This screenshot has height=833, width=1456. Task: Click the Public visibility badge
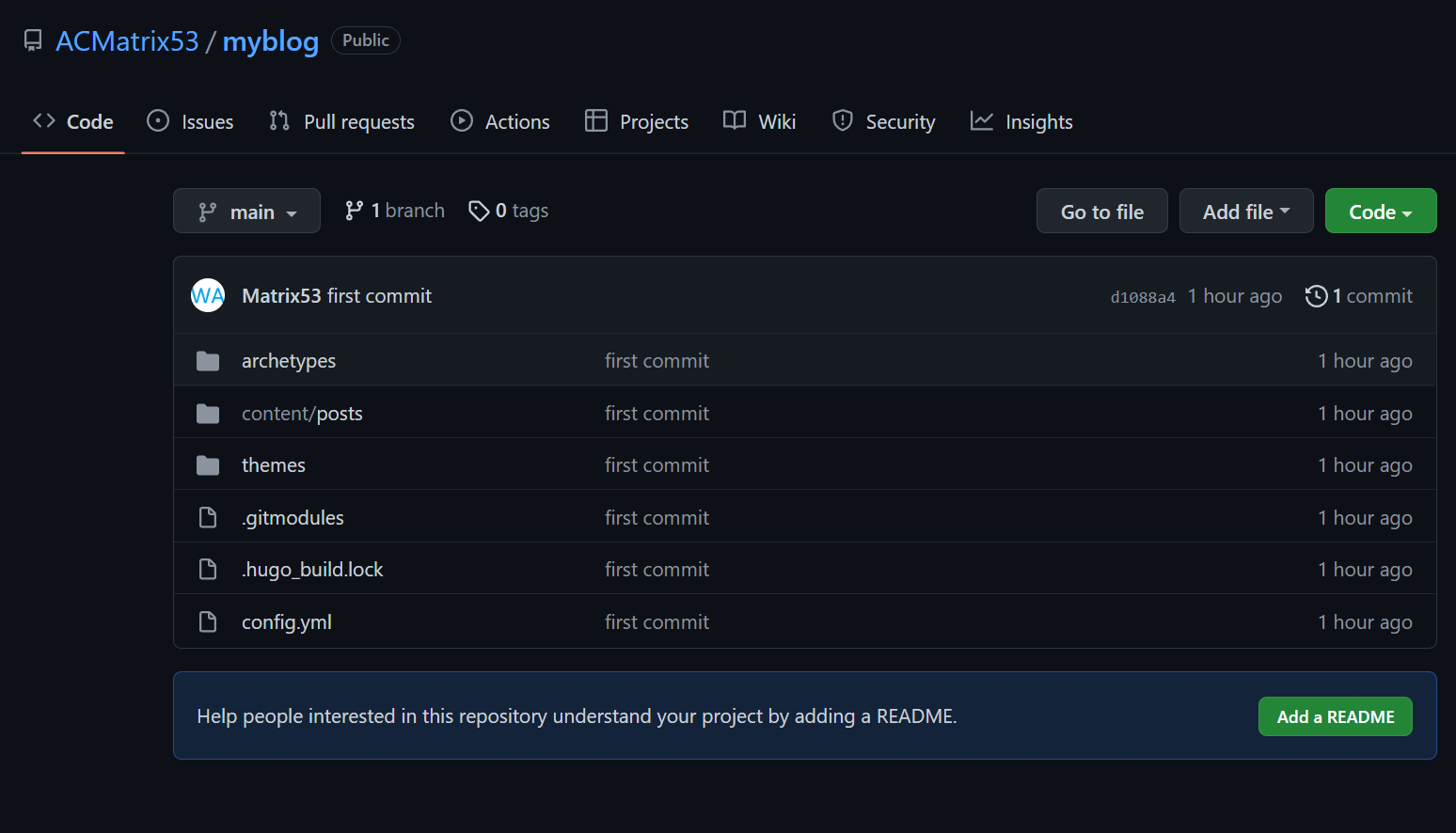(366, 40)
